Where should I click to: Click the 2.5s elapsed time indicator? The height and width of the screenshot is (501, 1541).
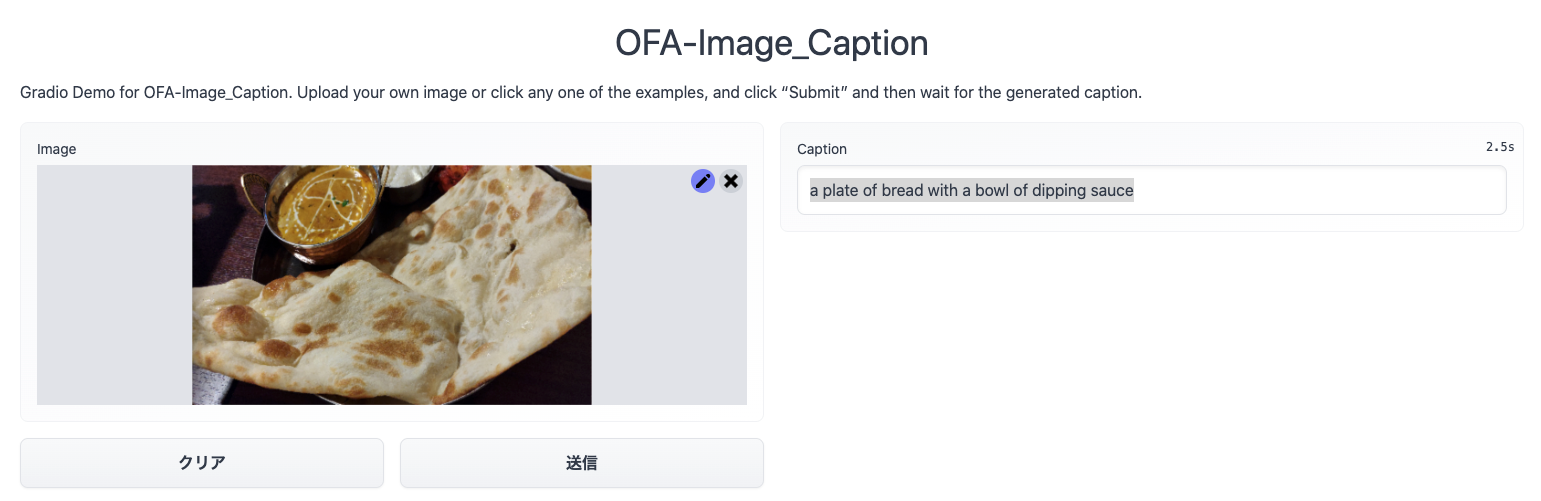(x=1499, y=147)
